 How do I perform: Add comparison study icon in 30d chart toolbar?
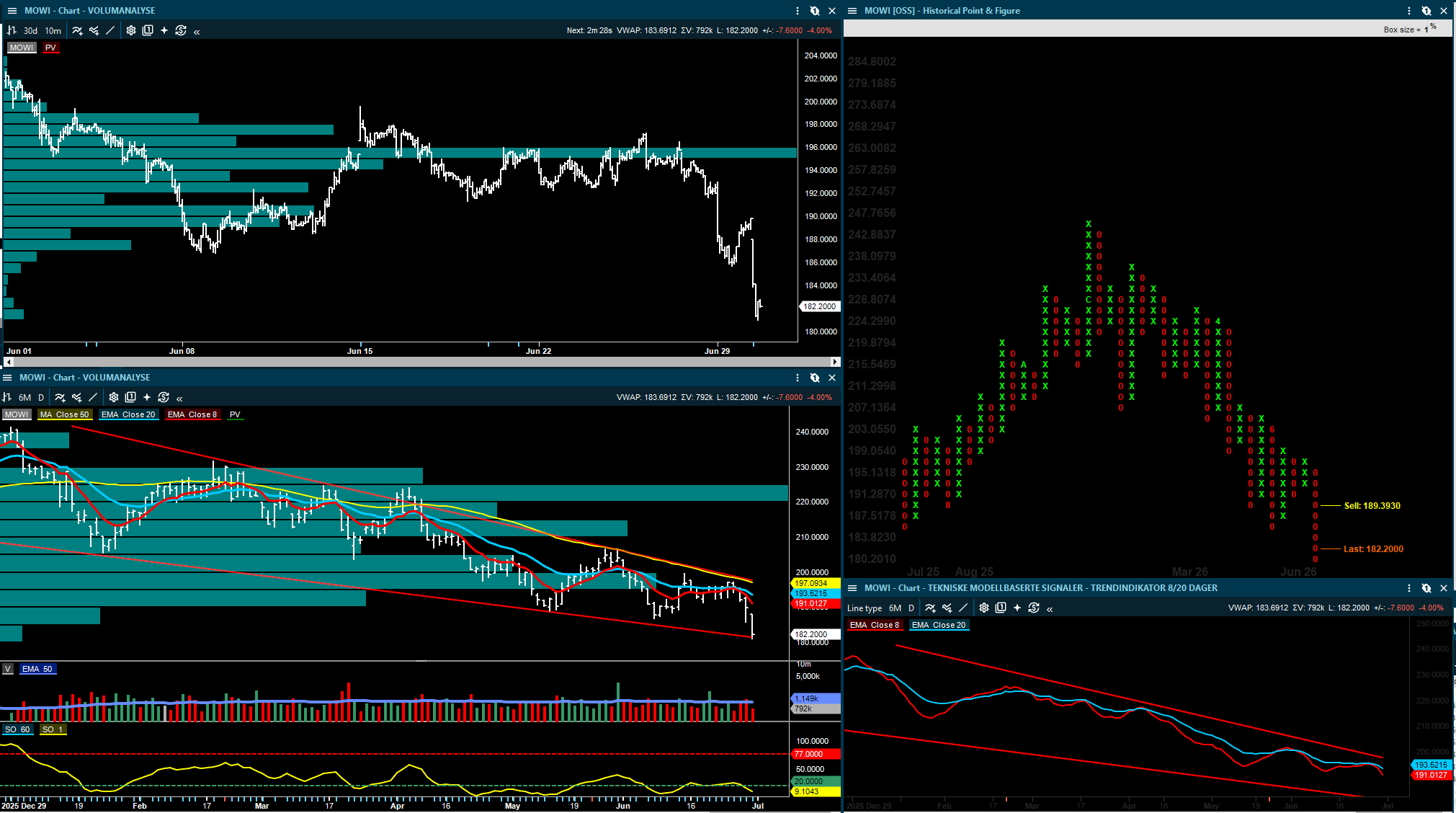click(94, 30)
